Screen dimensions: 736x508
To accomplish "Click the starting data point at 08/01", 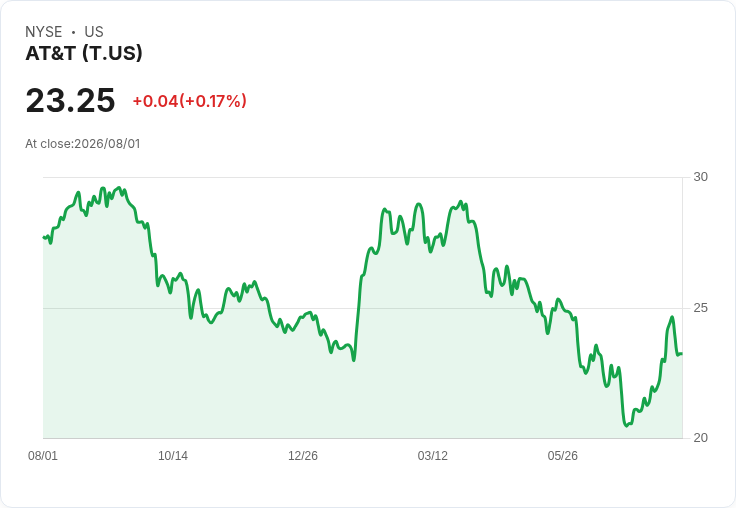I will (x=44, y=237).
